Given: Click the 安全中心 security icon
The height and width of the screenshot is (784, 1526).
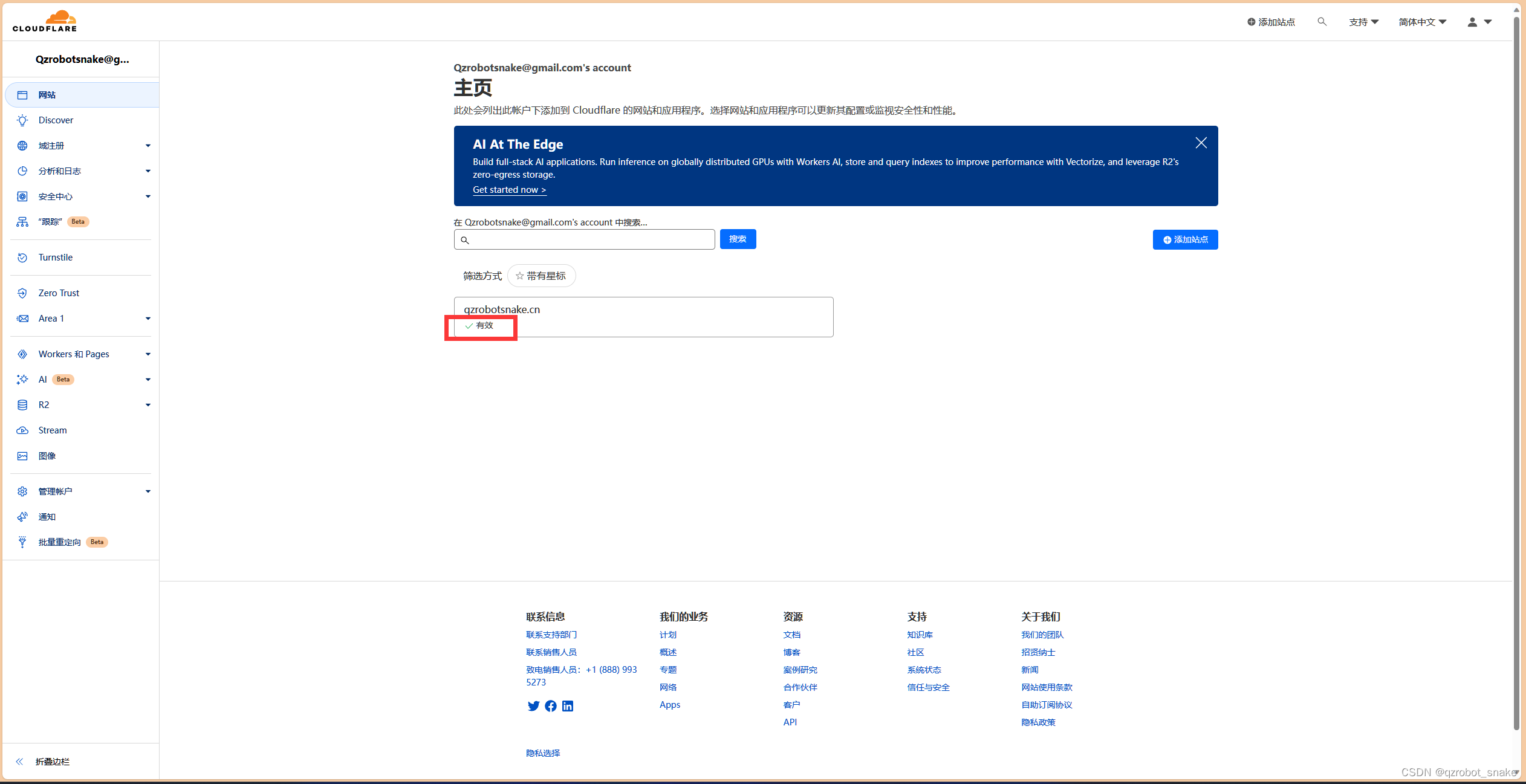Looking at the screenshot, I should 22,196.
